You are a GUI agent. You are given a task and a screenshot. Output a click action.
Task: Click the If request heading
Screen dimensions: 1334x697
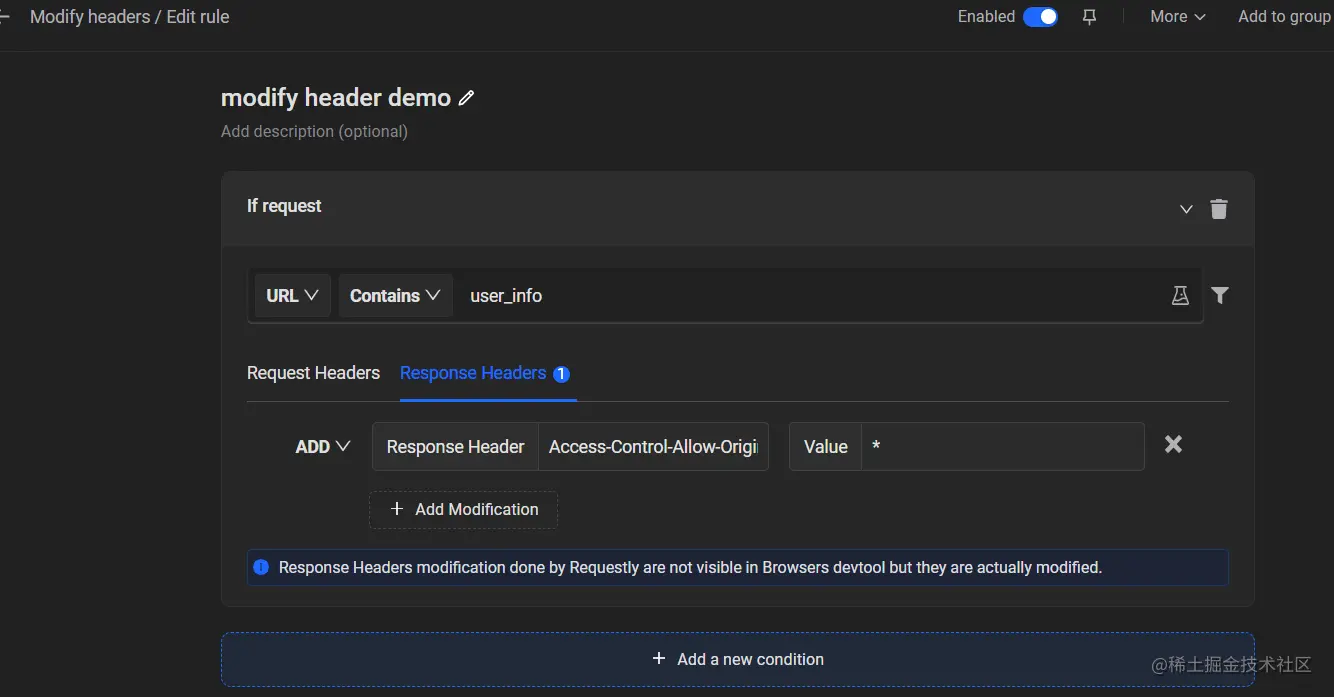click(x=284, y=206)
